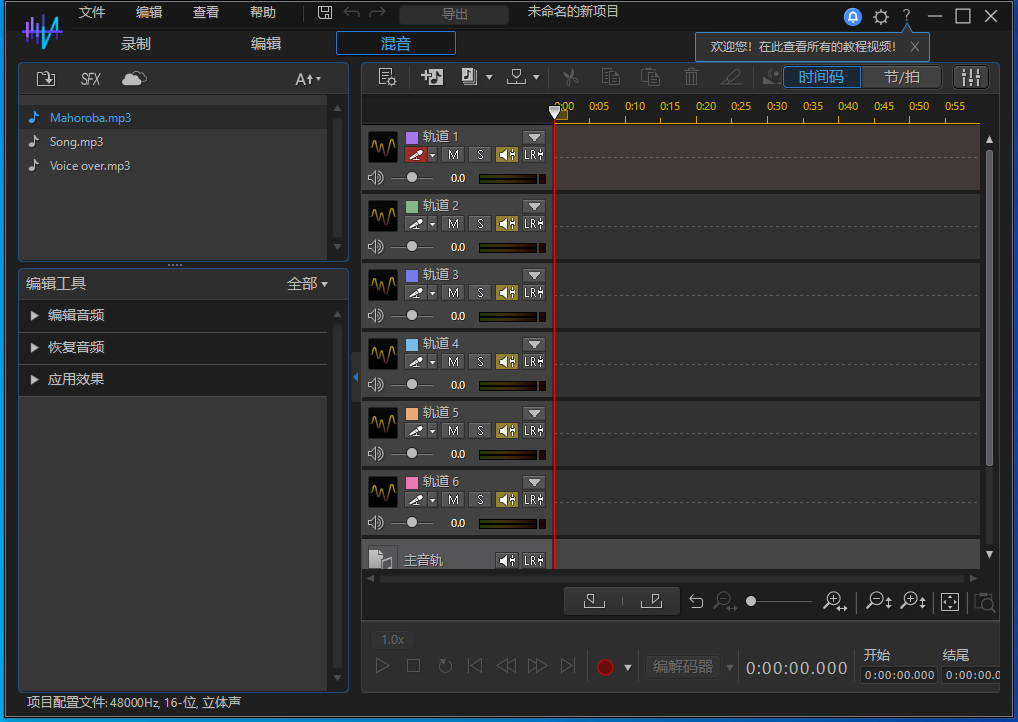Switch to the 录制 tab
The width and height of the screenshot is (1018, 722).
(x=136, y=43)
